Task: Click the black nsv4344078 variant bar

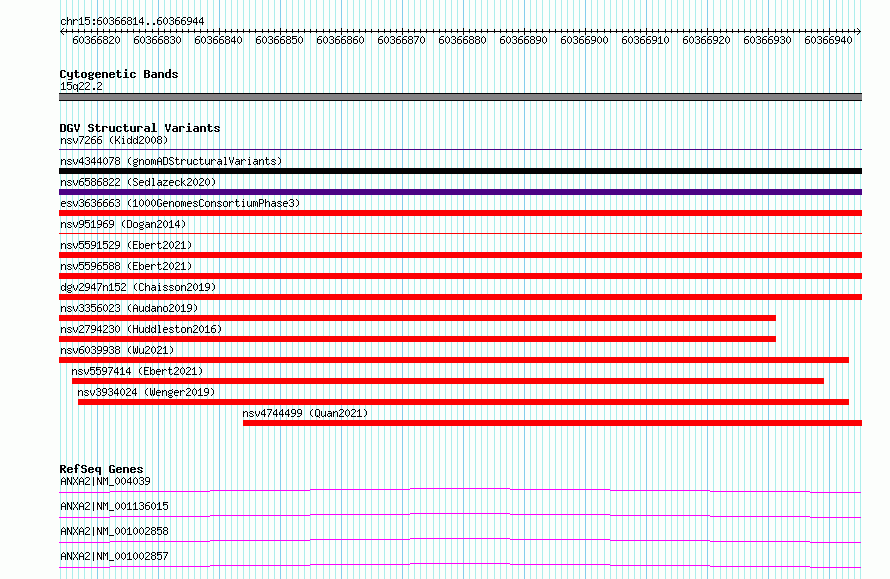Action: [460, 171]
